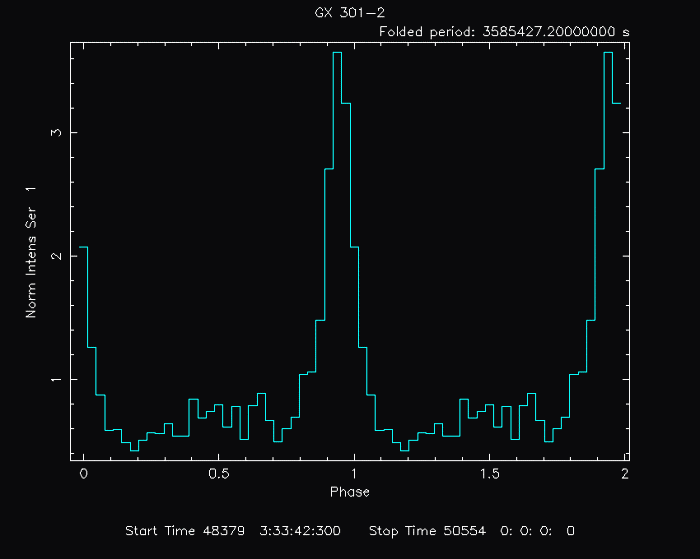Click the curve's first bin at phase 0
This screenshot has width=700, height=559.
tap(84, 247)
